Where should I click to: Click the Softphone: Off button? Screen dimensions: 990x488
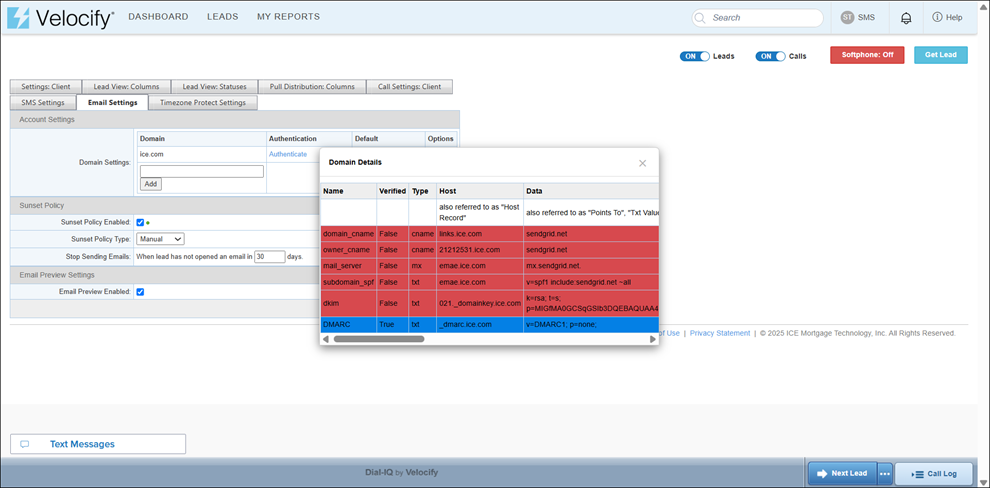[868, 55]
